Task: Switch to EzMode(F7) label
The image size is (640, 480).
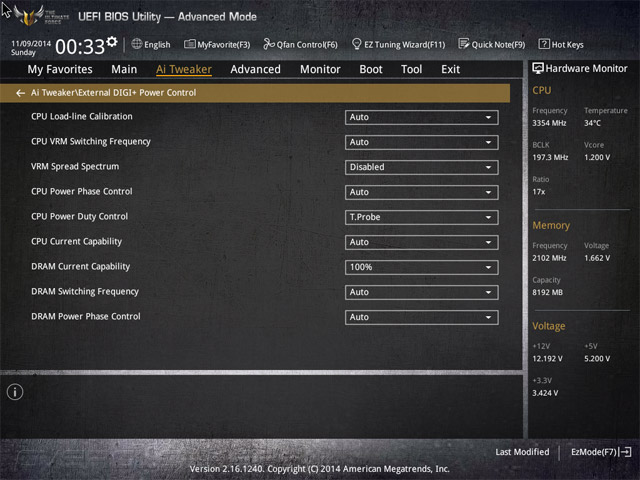Action: [593, 452]
